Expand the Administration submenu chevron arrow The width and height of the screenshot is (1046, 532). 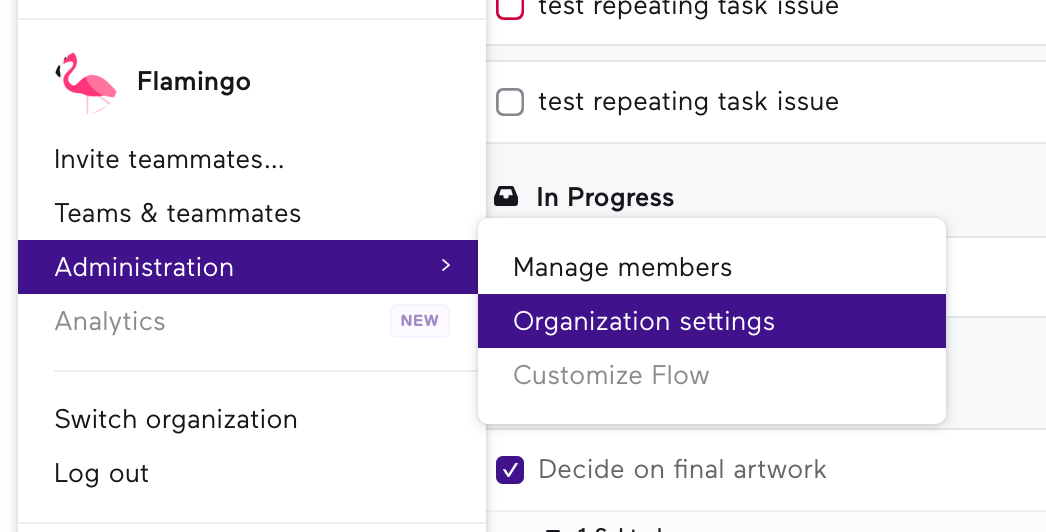click(x=446, y=266)
